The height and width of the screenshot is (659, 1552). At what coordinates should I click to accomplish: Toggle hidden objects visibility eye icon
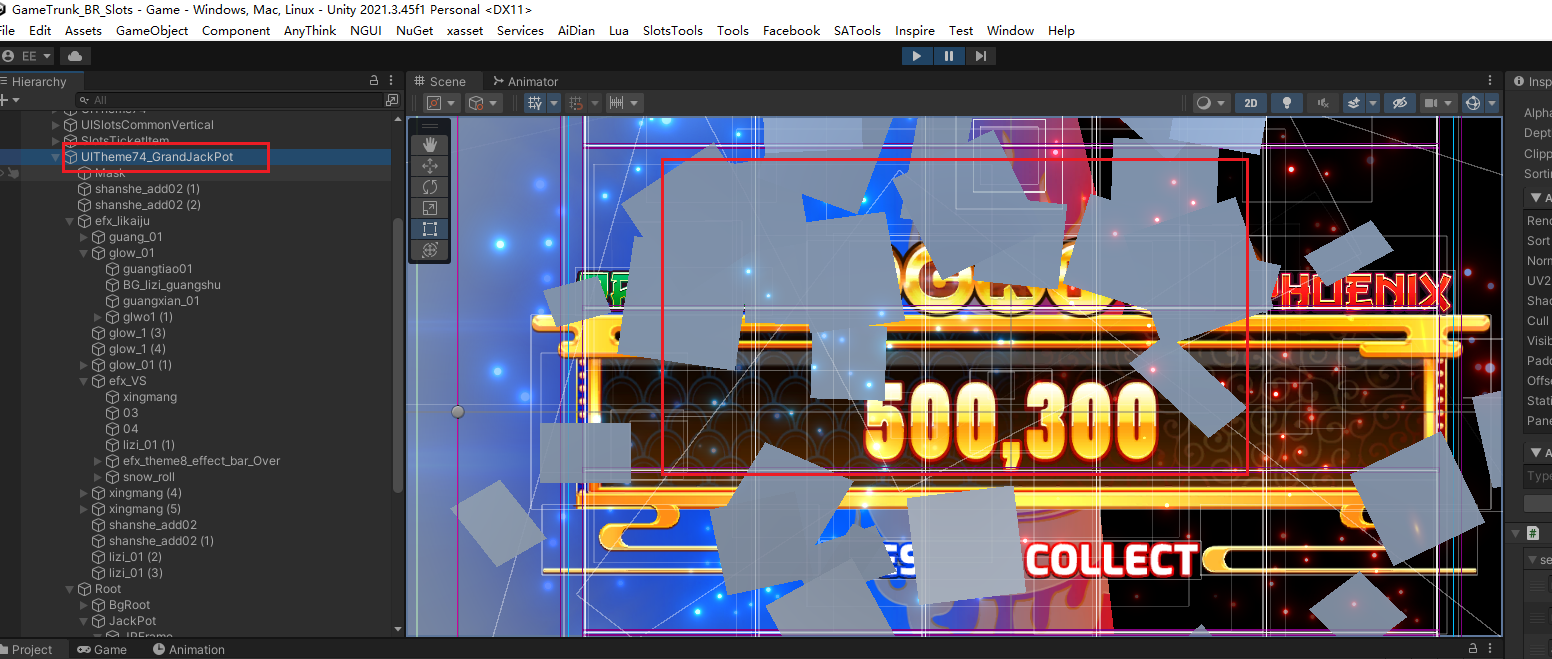[1399, 103]
